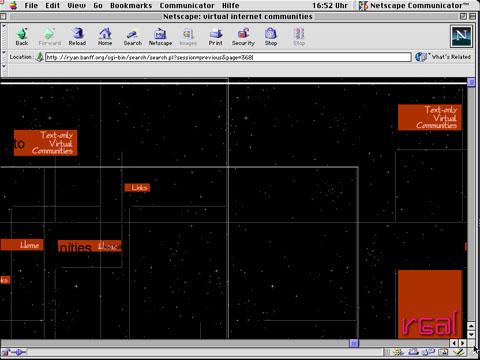Go to the Home page

pyautogui.click(x=105, y=36)
